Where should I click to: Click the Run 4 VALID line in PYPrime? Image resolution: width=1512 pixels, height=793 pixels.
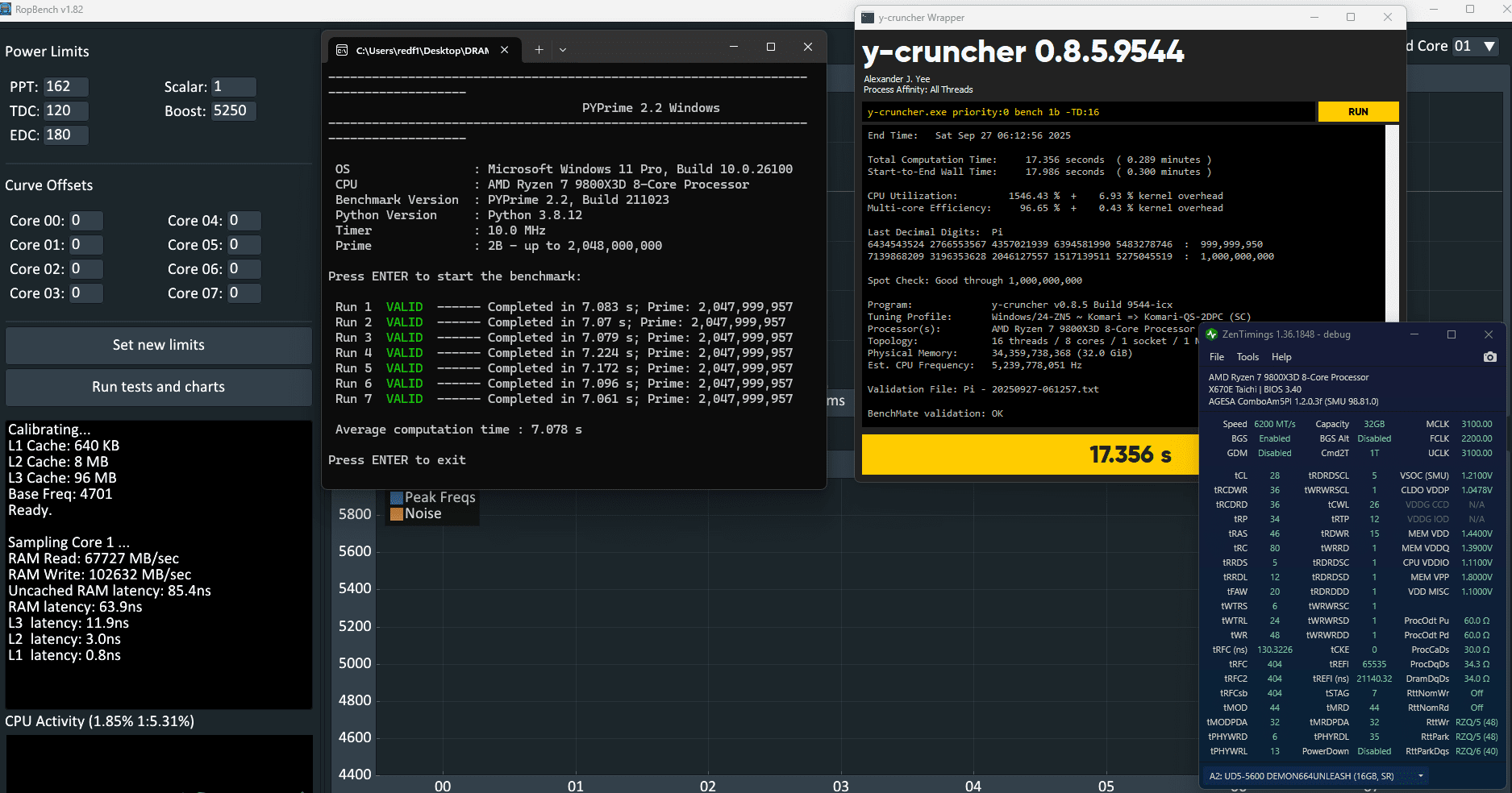click(564, 353)
